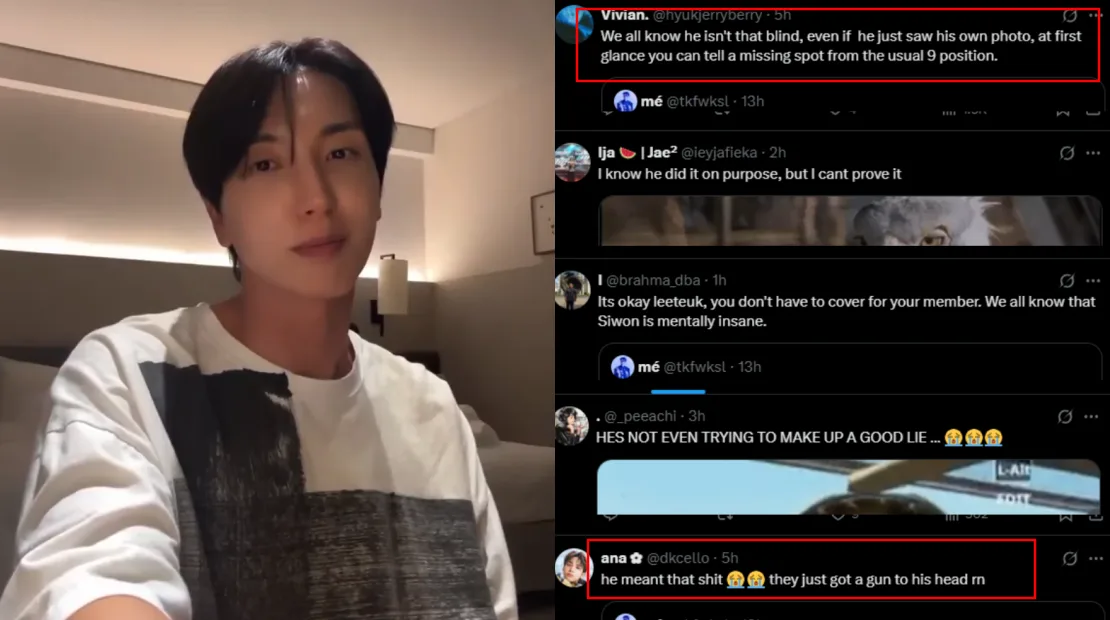Open more options on ana's tweet
The image size is (1110, 620).
click(1095, 558)
